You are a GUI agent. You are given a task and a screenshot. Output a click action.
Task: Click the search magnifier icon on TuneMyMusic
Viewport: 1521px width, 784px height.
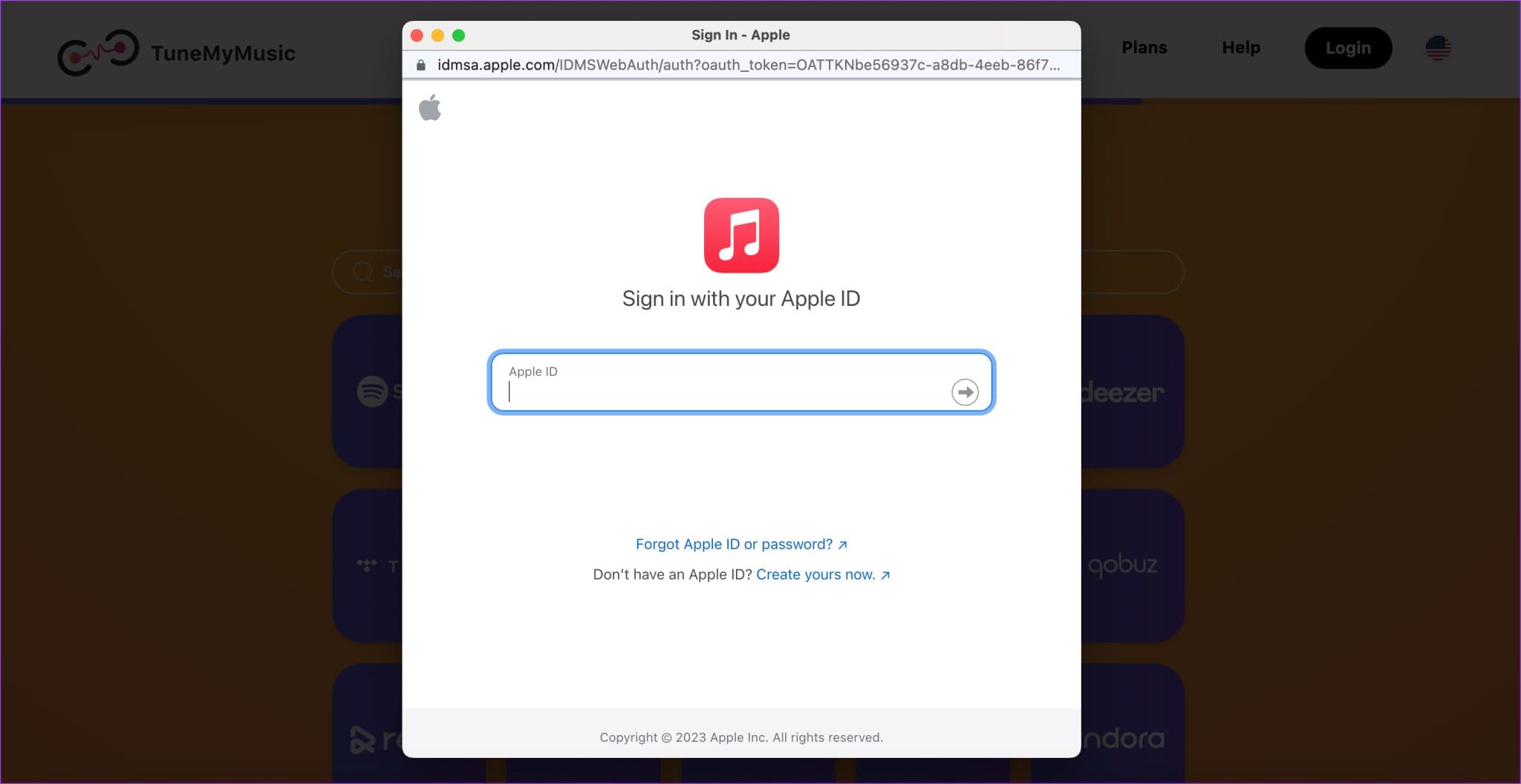[362, 272]
